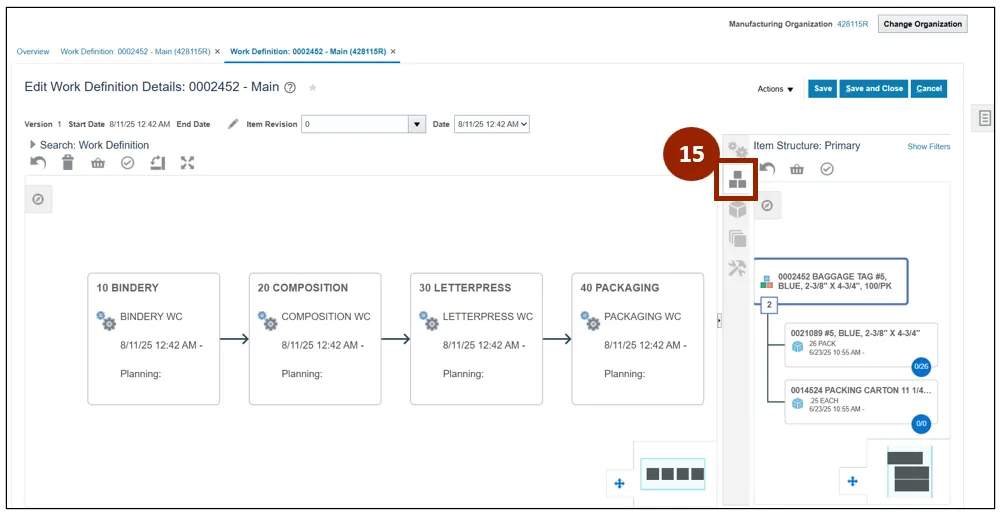Viewport: 1001px width, 516px height.
Task: Click the blue cube icon on component 0021089
Action: click(797, 347)
